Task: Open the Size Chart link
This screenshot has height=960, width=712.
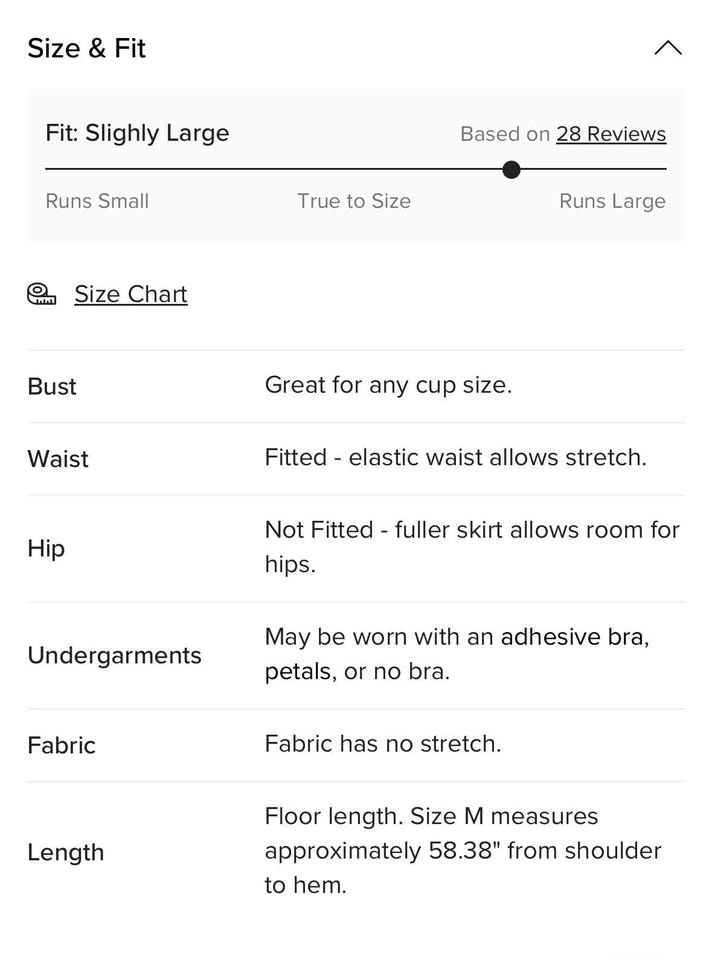Action: (131, 294)
